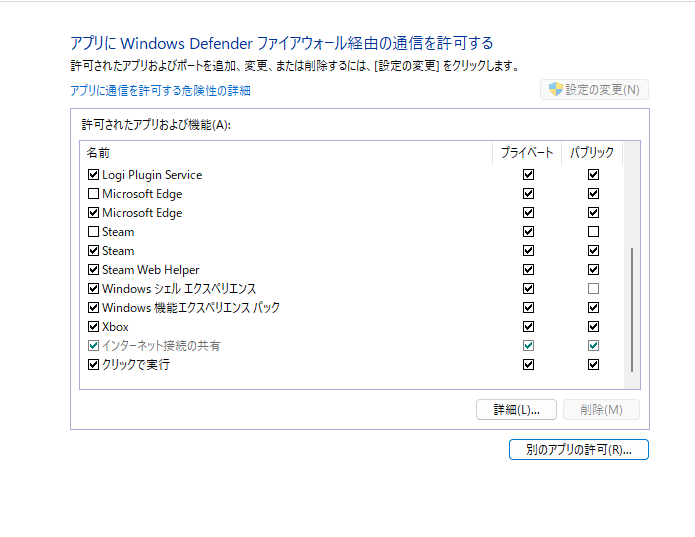The width and height of the screenshot is (695, 537).
Task: Enable public access for Windows シェル エクスペリエンス
Action: coord(593,289)
